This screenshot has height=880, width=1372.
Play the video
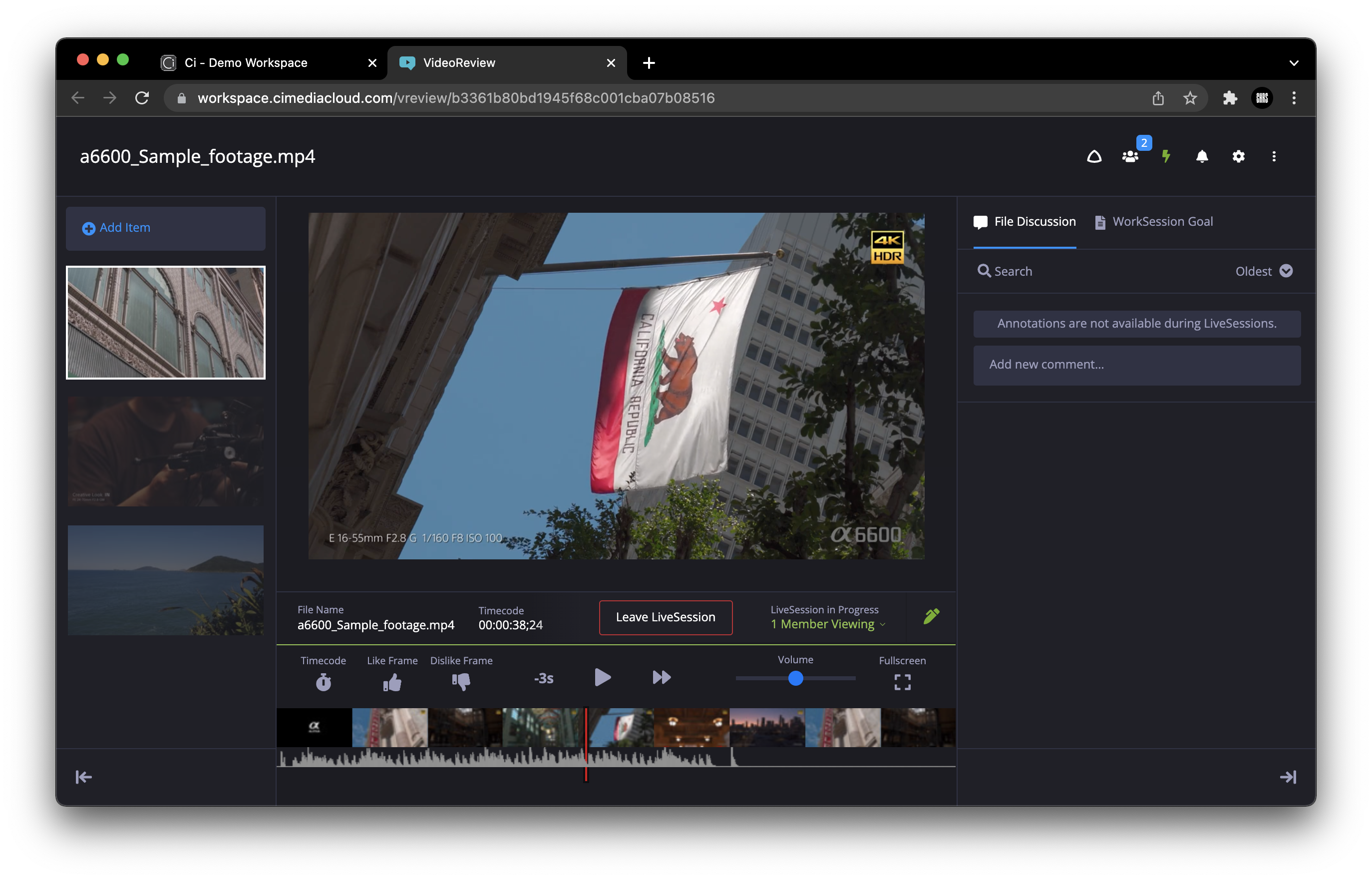pyautogui.click(x=603, y=678)
